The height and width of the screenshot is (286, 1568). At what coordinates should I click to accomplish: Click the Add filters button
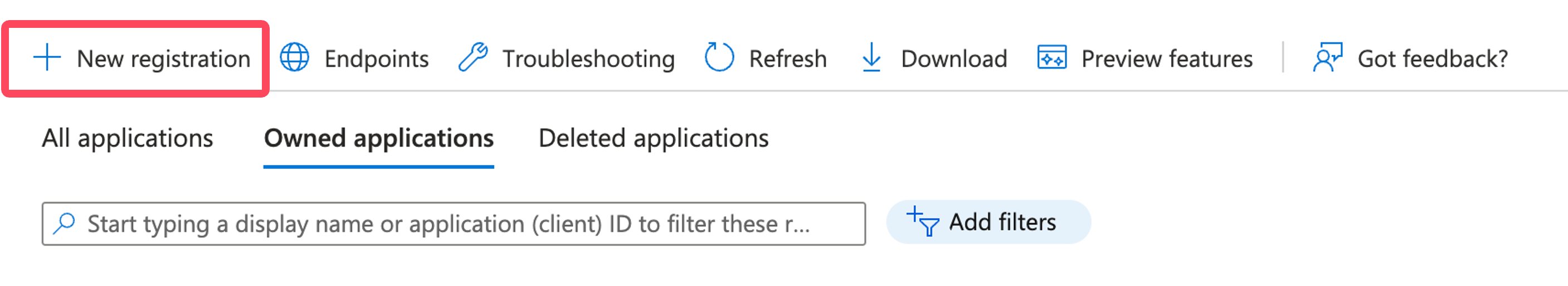[988, 222]
